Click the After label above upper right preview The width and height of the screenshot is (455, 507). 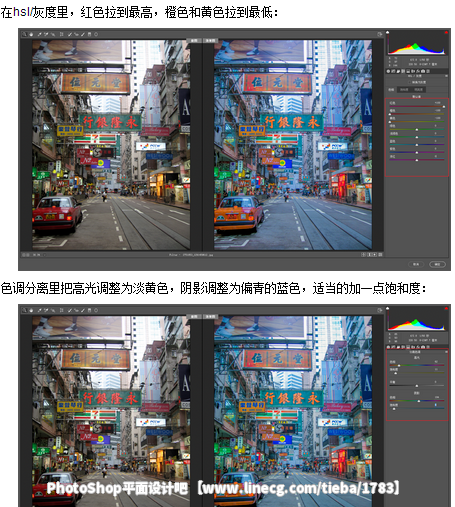210,40
